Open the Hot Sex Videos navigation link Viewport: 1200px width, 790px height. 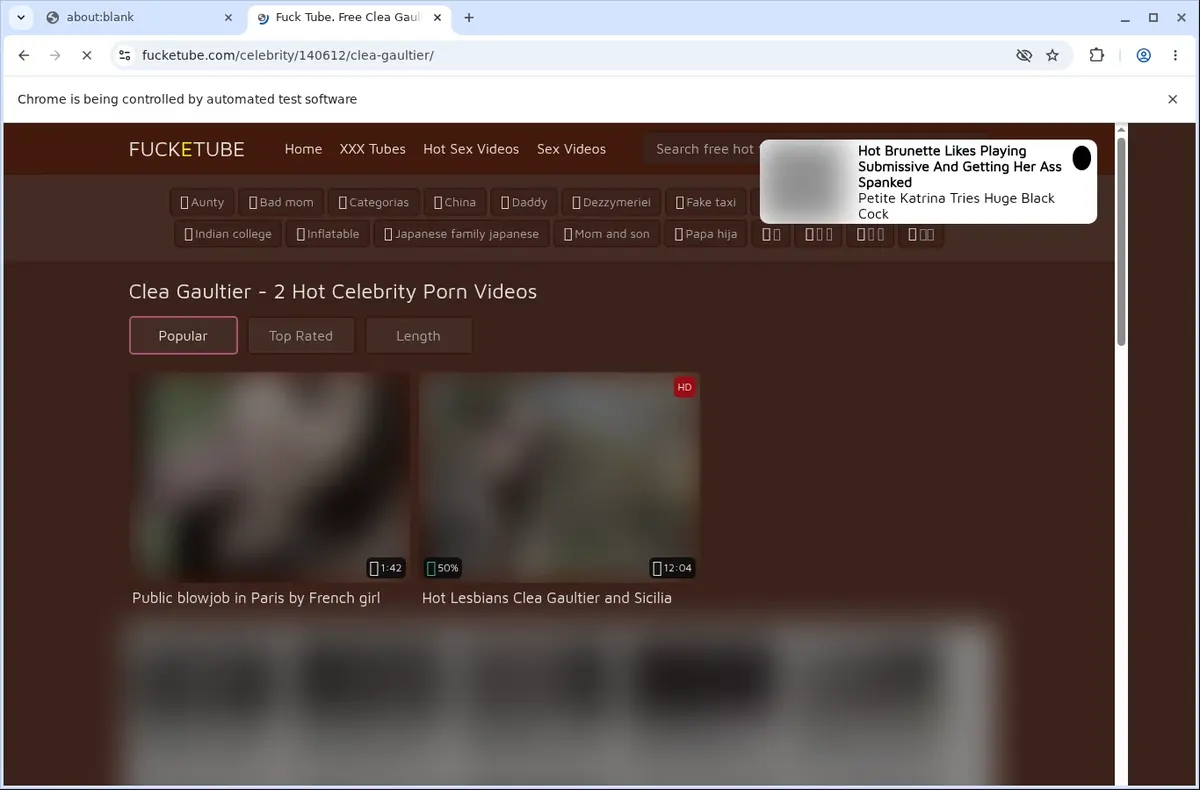pos(471,149)
